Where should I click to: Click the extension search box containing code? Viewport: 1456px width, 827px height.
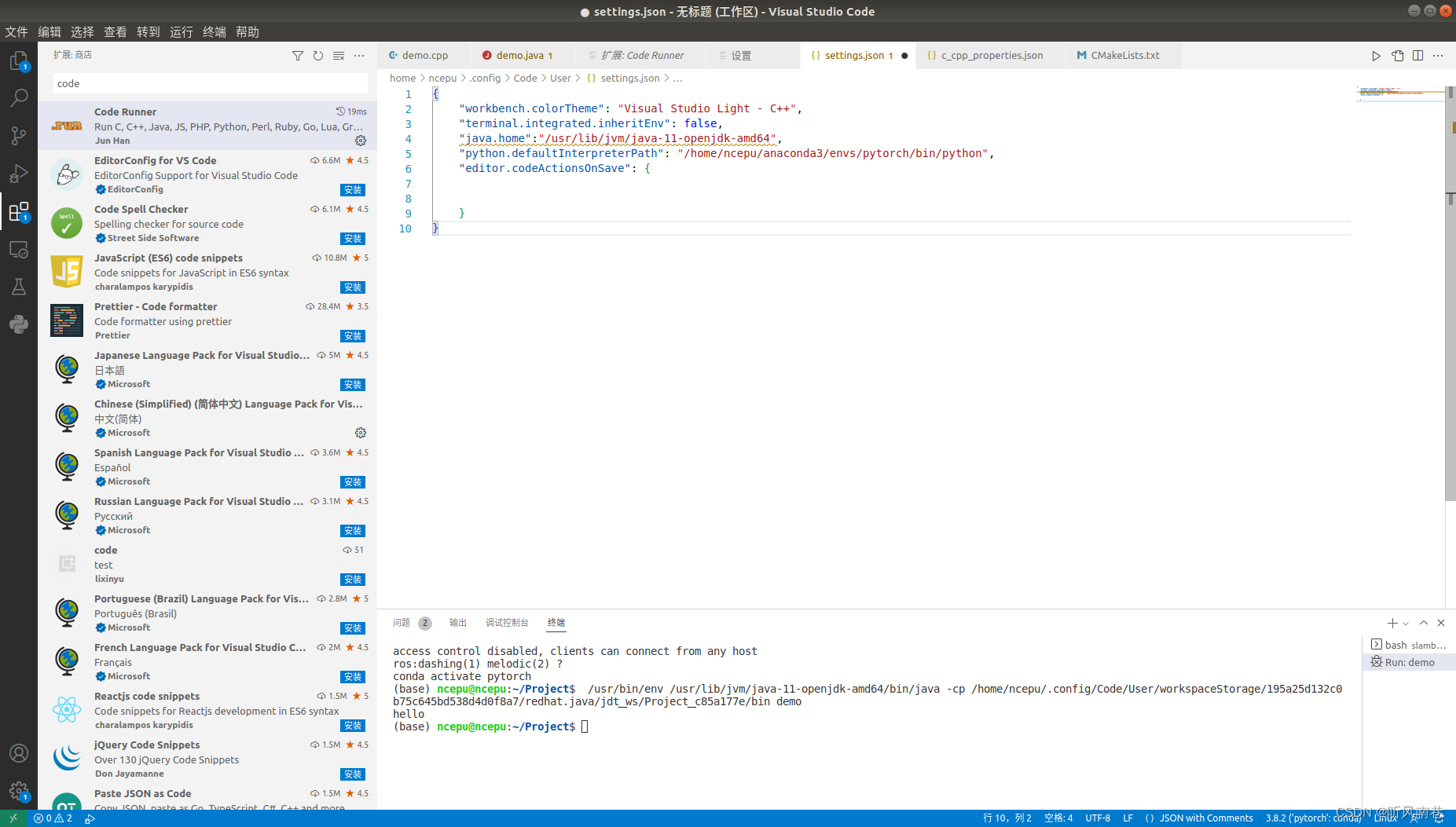point(210,84)
